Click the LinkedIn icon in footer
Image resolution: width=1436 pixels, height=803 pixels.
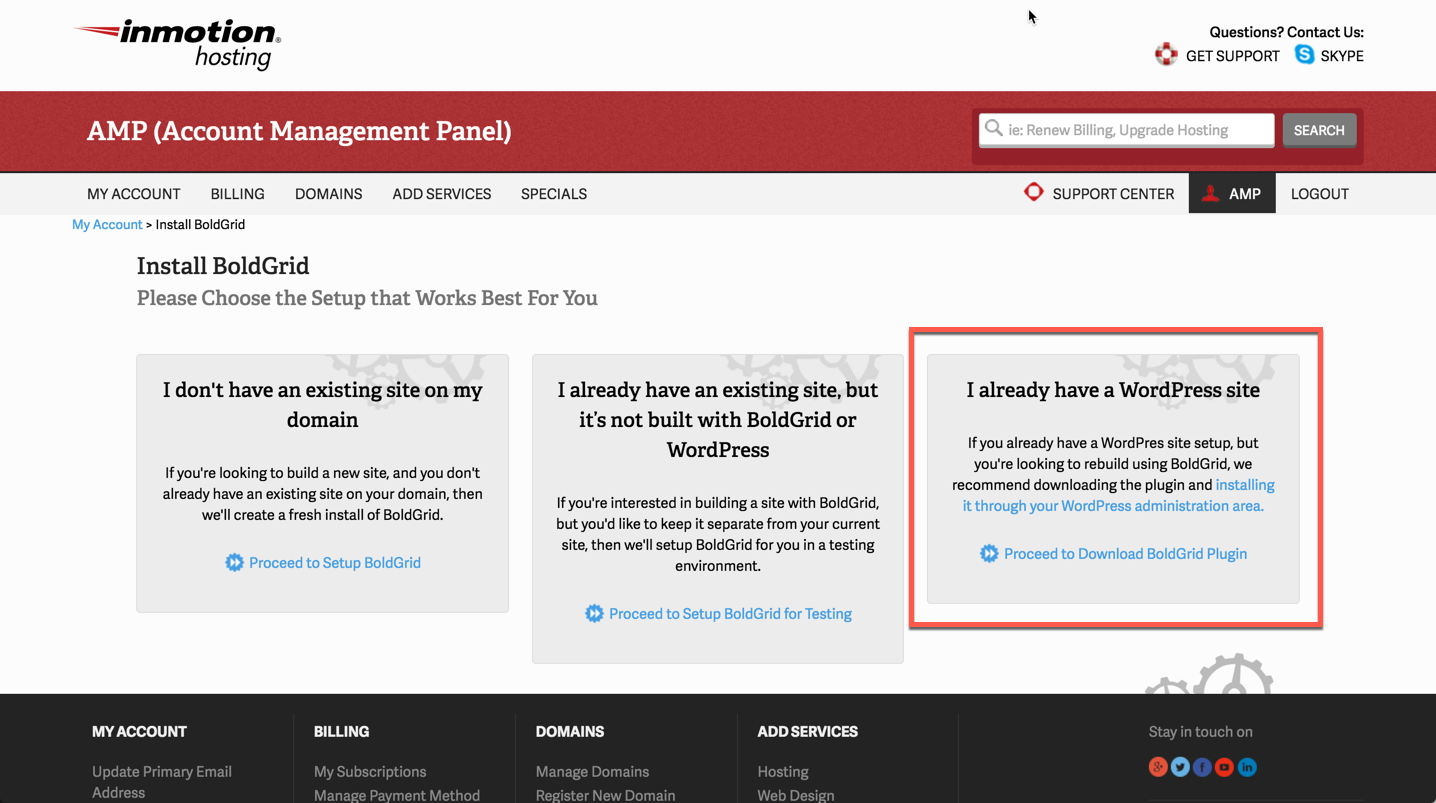coord(1247,767)
